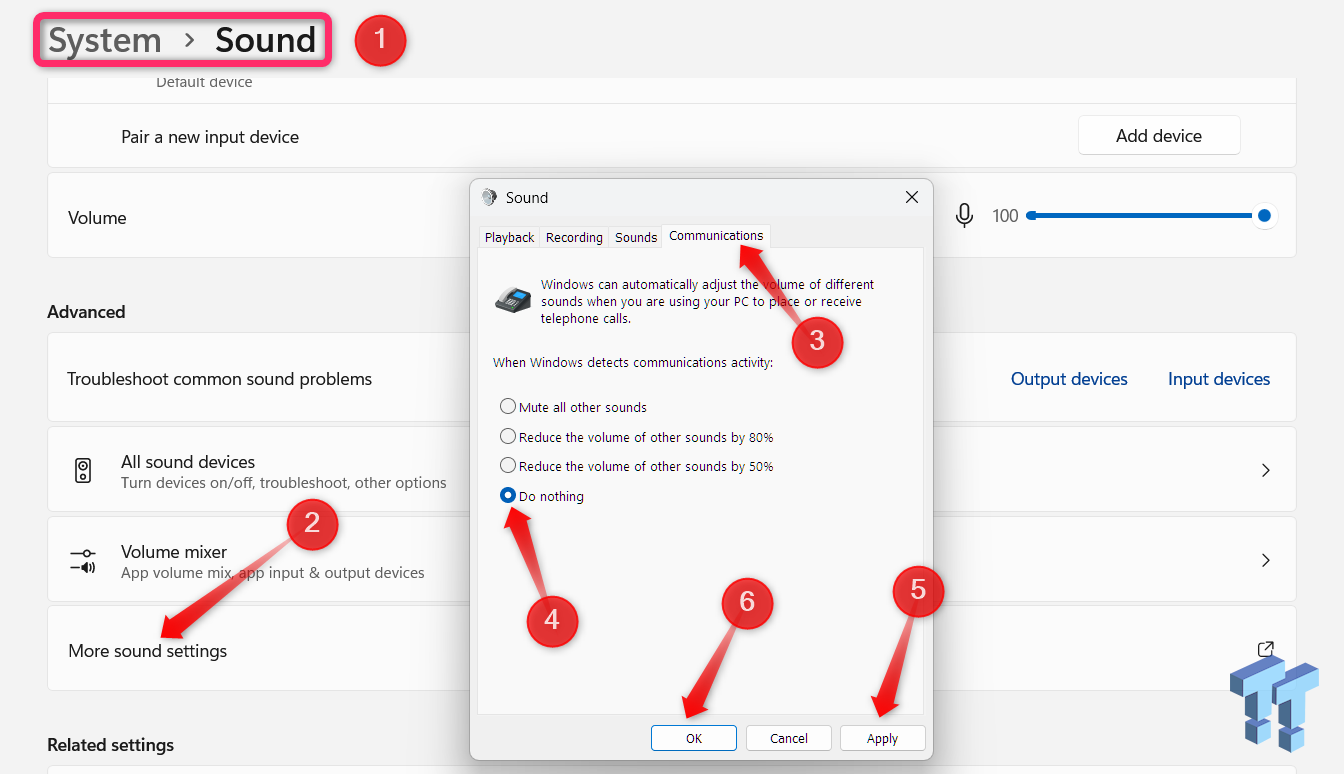This screenshot has width=1344, height=774.
Task: Click the input volume slider handle
Action: (x=1264, y=215)
